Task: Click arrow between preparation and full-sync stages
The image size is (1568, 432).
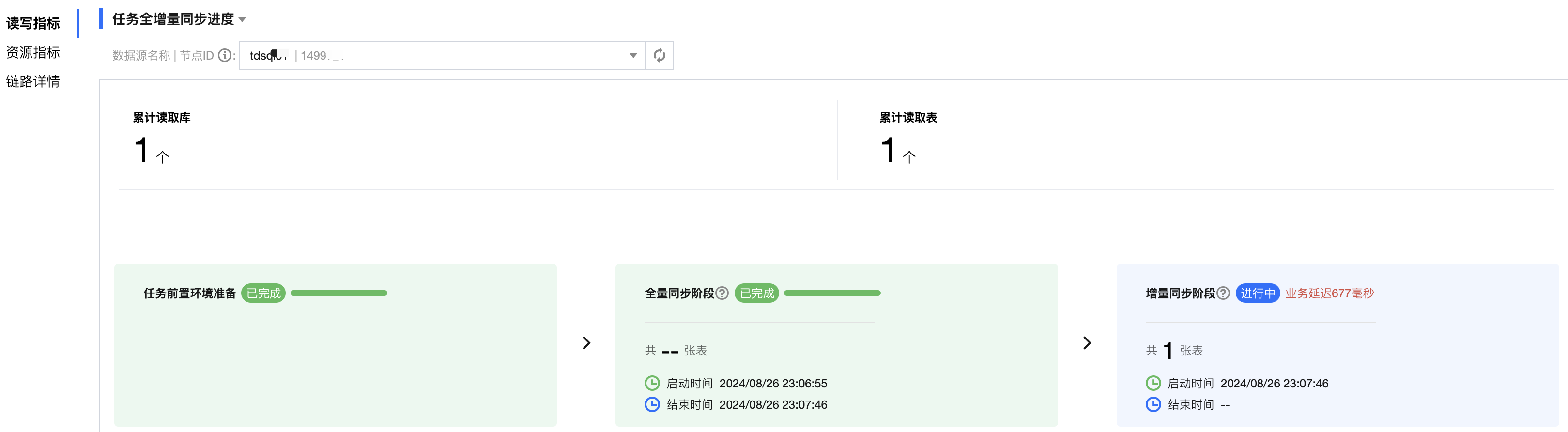Action: point(586,343)
